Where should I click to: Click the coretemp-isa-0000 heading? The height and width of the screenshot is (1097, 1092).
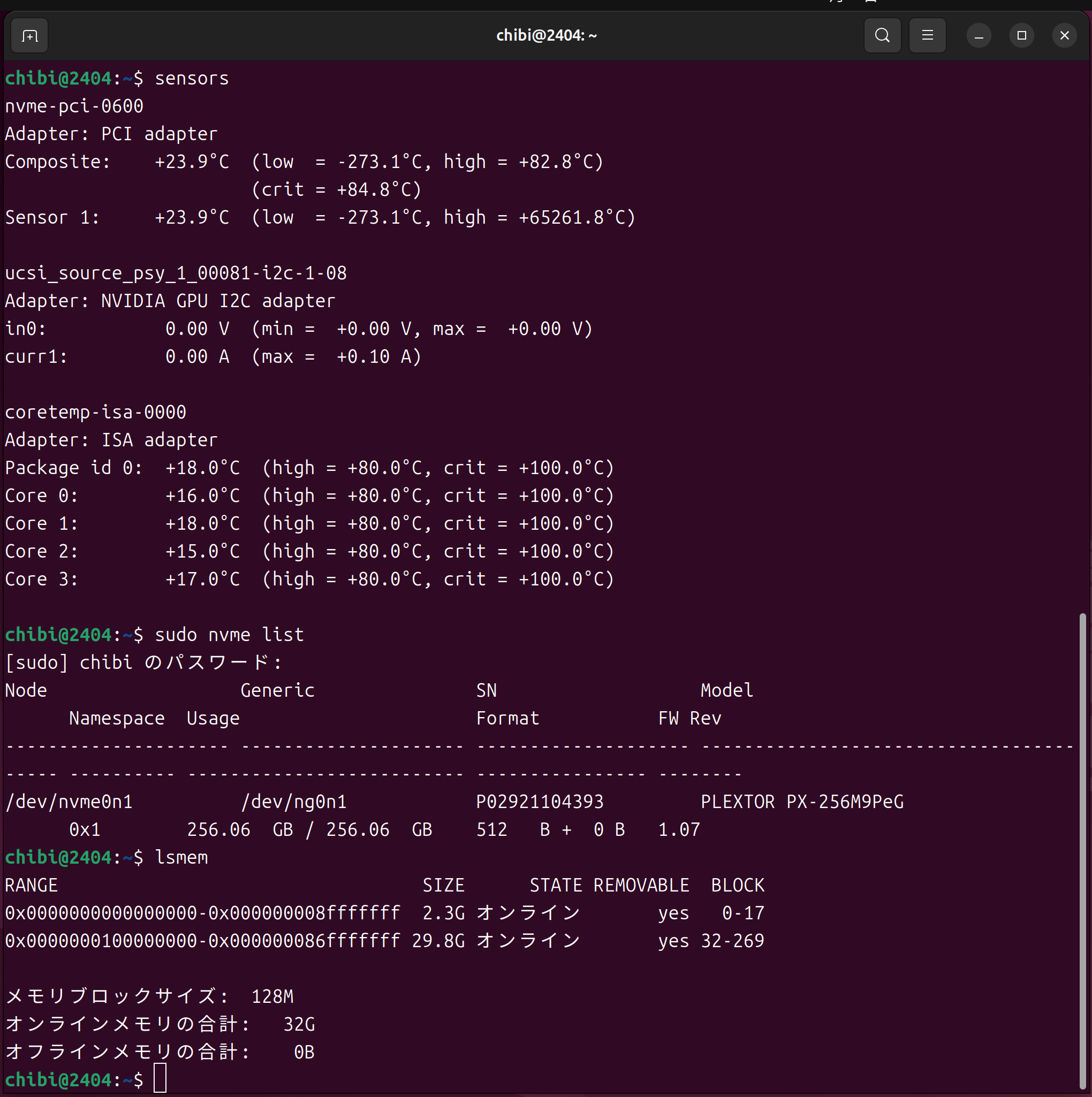[x=95, y=412]
